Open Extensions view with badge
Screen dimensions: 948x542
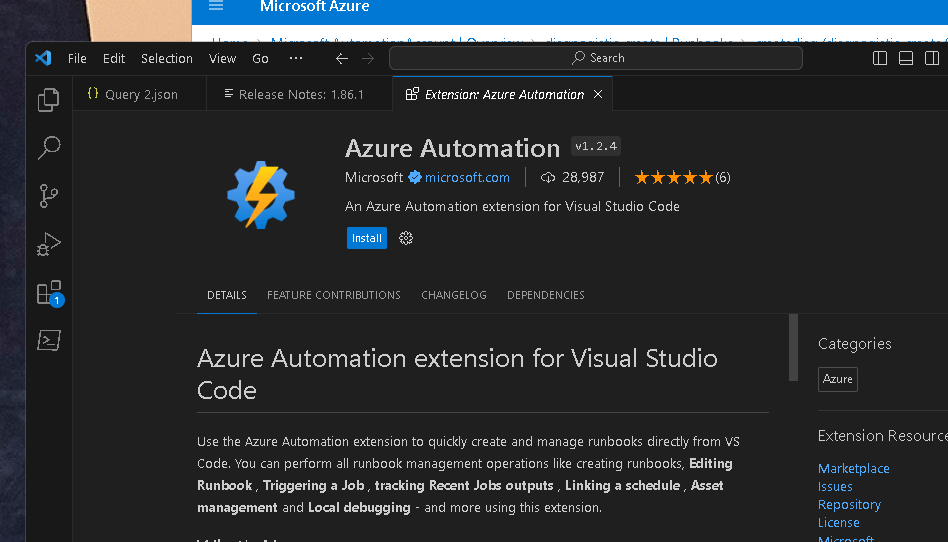(50, 293)
